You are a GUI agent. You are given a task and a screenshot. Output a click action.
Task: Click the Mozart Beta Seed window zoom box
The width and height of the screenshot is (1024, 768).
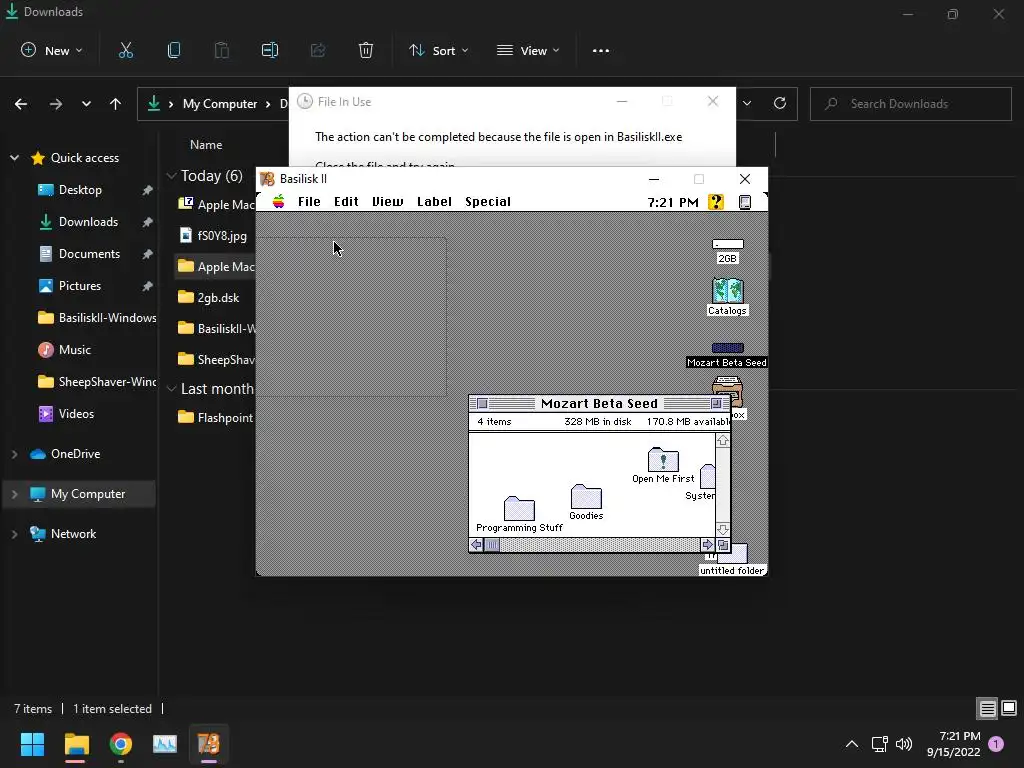[x=716, y=404]
